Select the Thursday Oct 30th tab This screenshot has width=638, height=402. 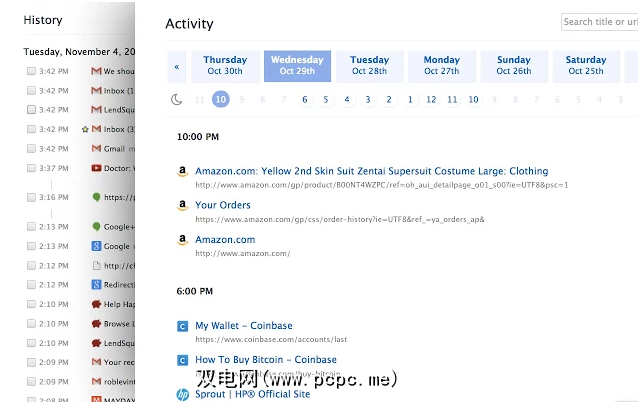coord(225,66)
